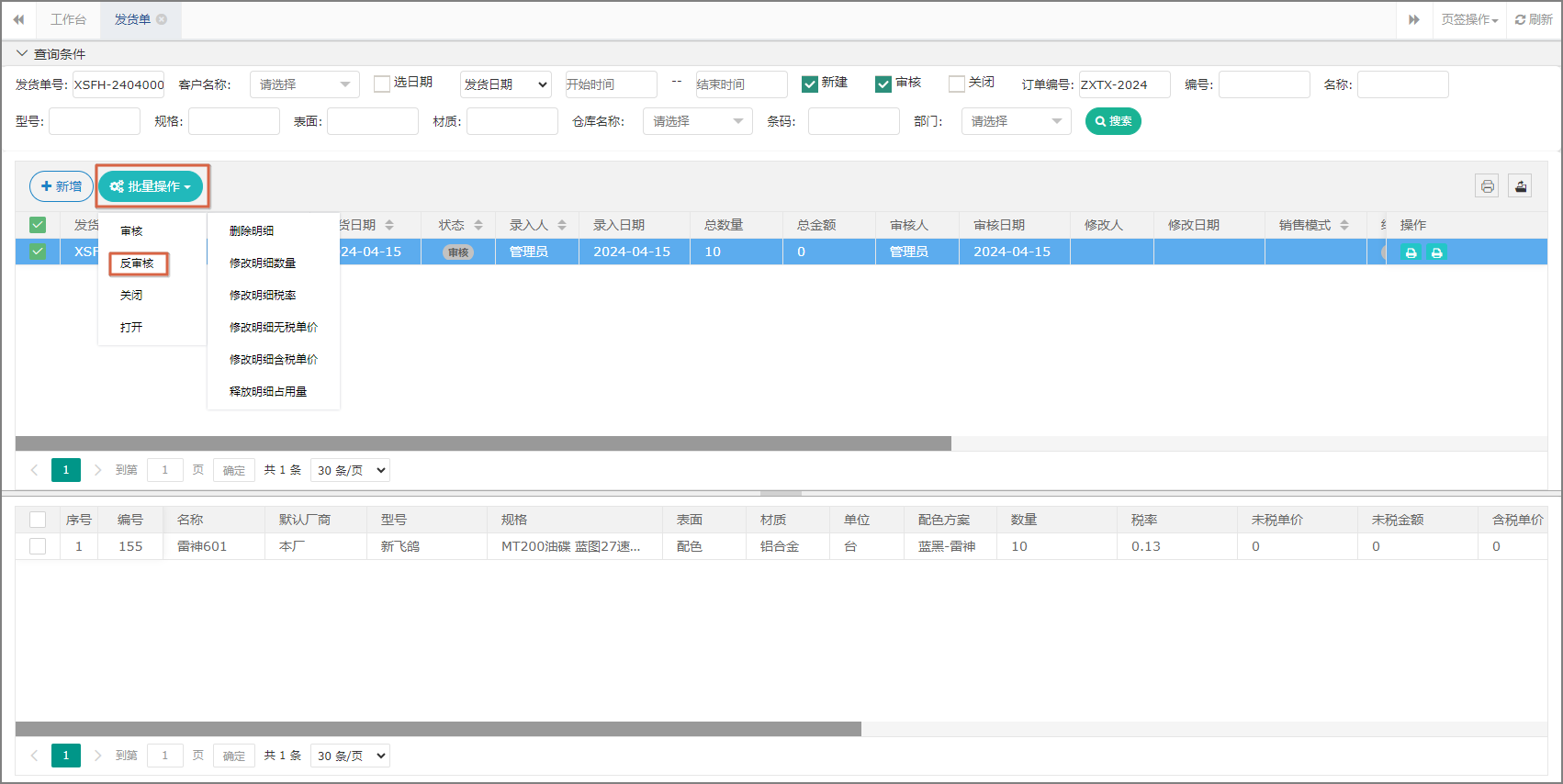Screen dimensions: 1563x784
Task: Click the second print icon in 操作 column
Action: coord(1436,252)
